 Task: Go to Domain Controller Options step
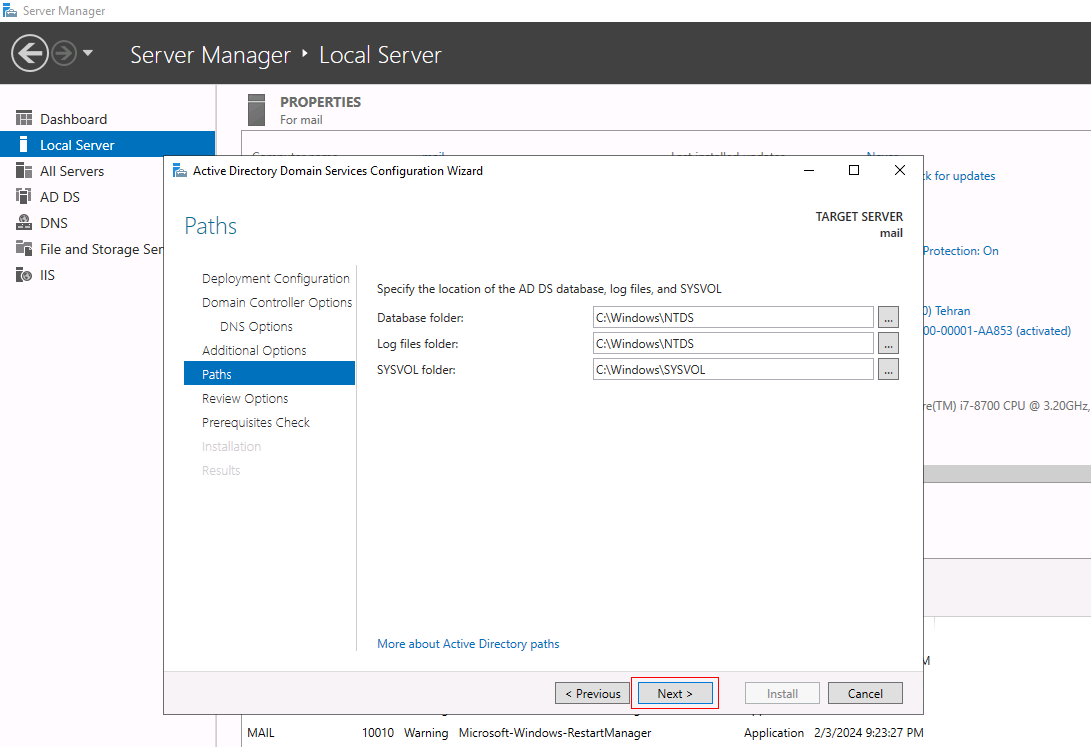(277, 303)
